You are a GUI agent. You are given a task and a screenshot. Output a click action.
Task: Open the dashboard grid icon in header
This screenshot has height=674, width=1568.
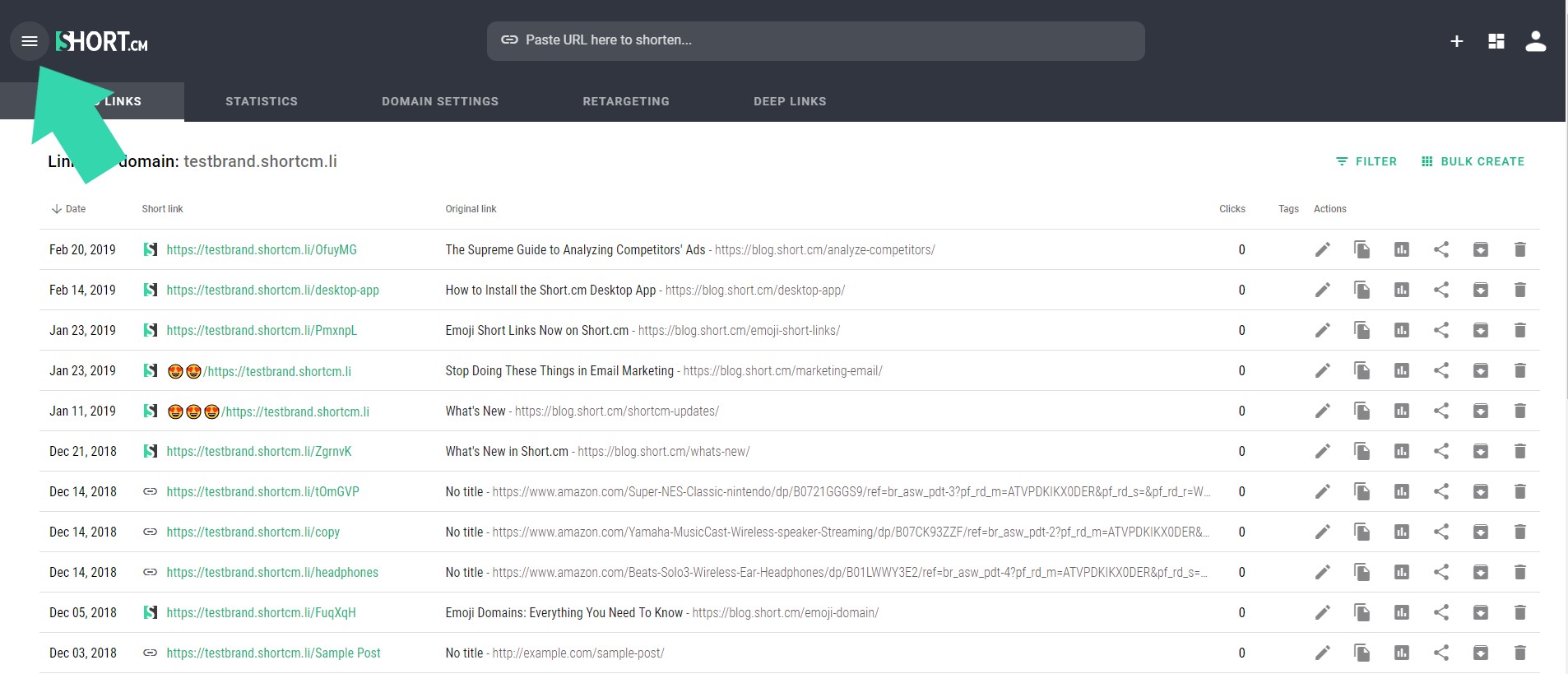[x=1496, y=41]
